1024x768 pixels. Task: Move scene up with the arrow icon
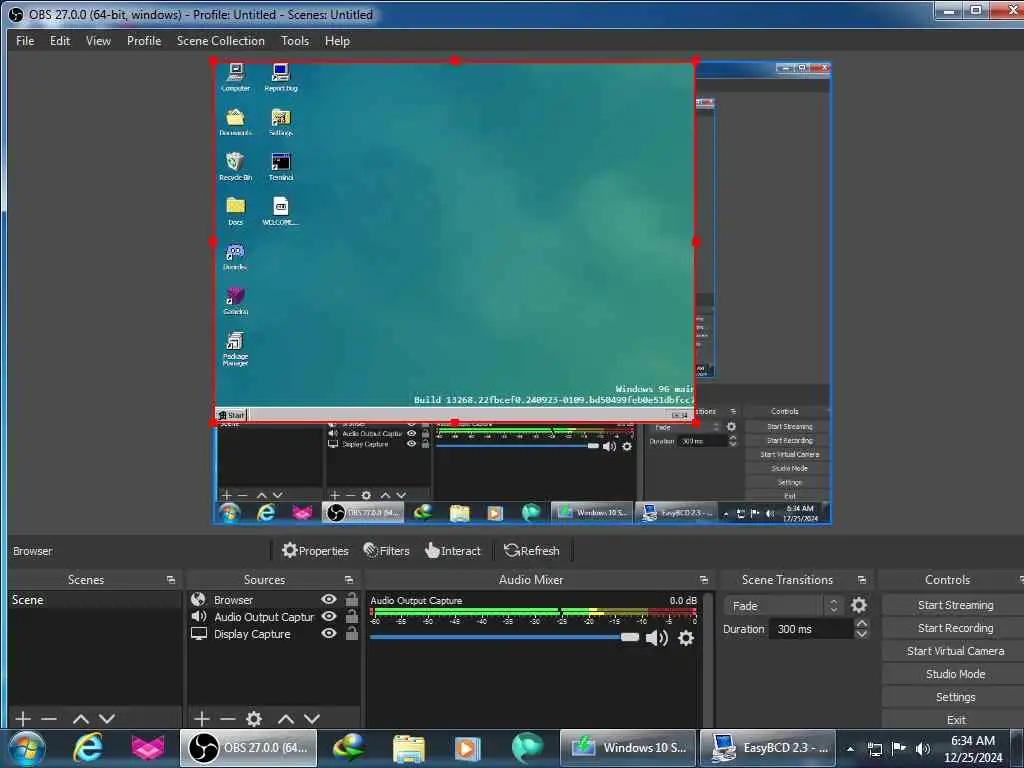point(81,719)
